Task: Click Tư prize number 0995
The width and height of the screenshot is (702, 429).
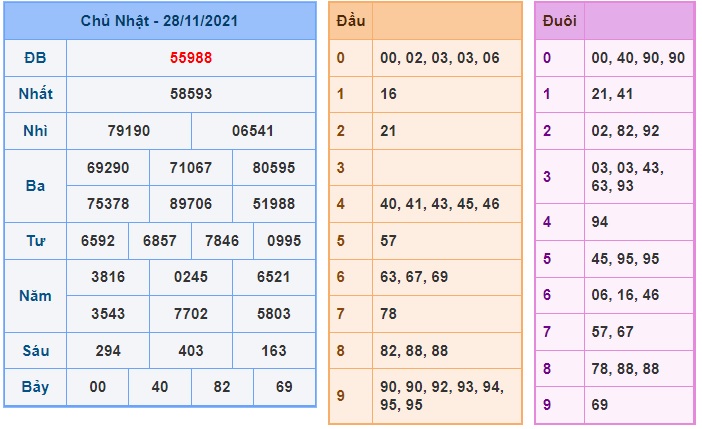Action: 284,240
